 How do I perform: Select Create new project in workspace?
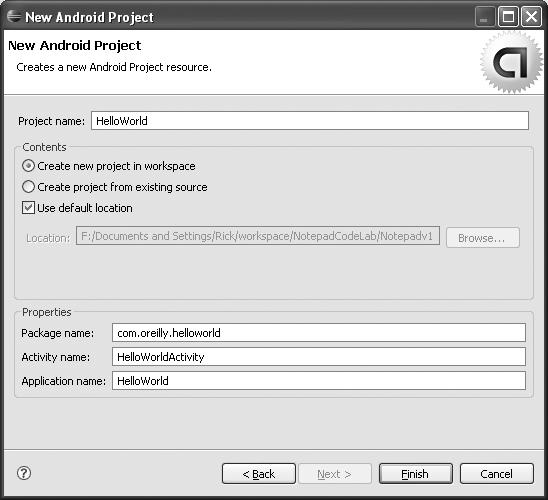click(x=109, y=166)
